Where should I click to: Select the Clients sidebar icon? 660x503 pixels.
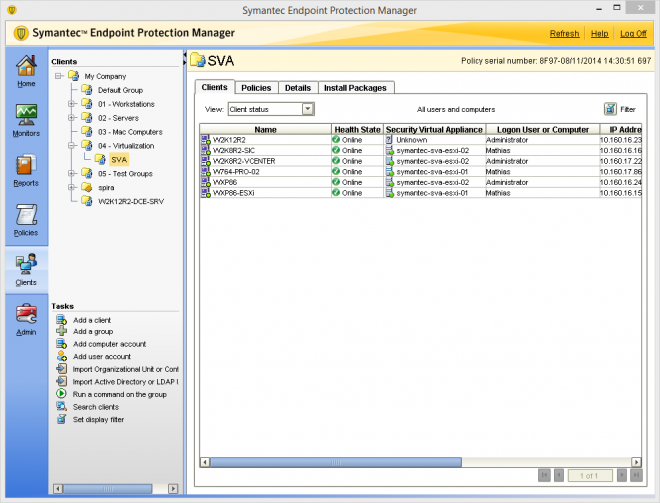(26, 264)
